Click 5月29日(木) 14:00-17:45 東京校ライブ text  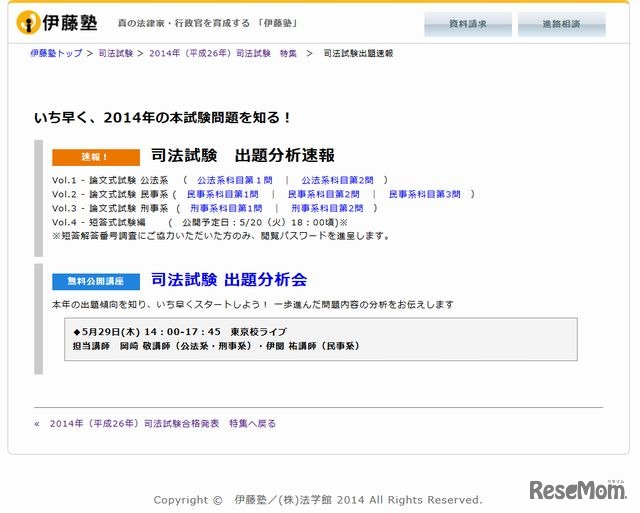(x=180, y=332)
